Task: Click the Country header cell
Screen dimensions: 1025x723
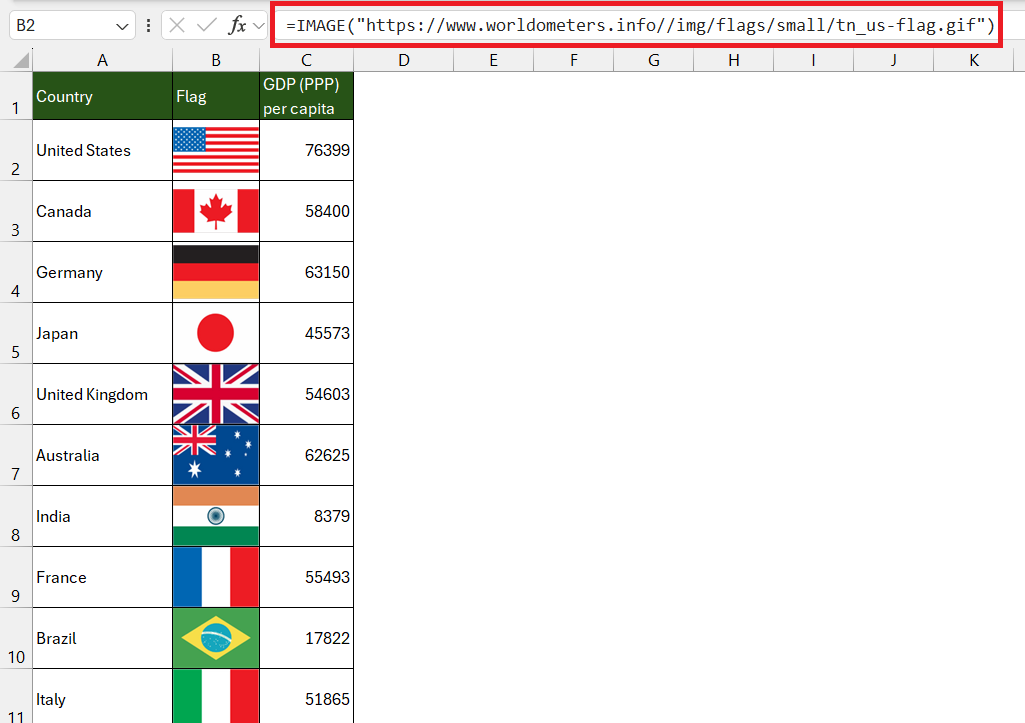Action: (103, 96)
